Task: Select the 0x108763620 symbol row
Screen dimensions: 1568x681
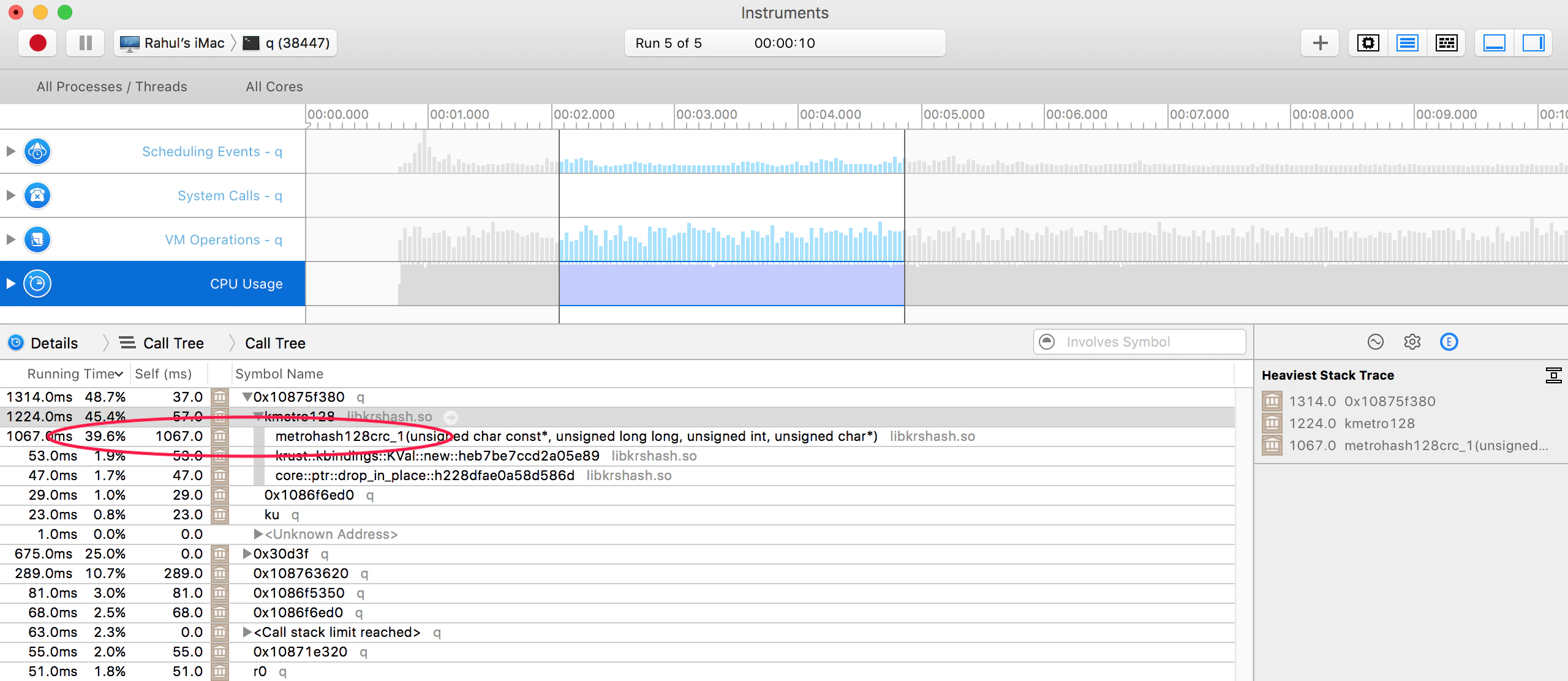Action: 617,573
